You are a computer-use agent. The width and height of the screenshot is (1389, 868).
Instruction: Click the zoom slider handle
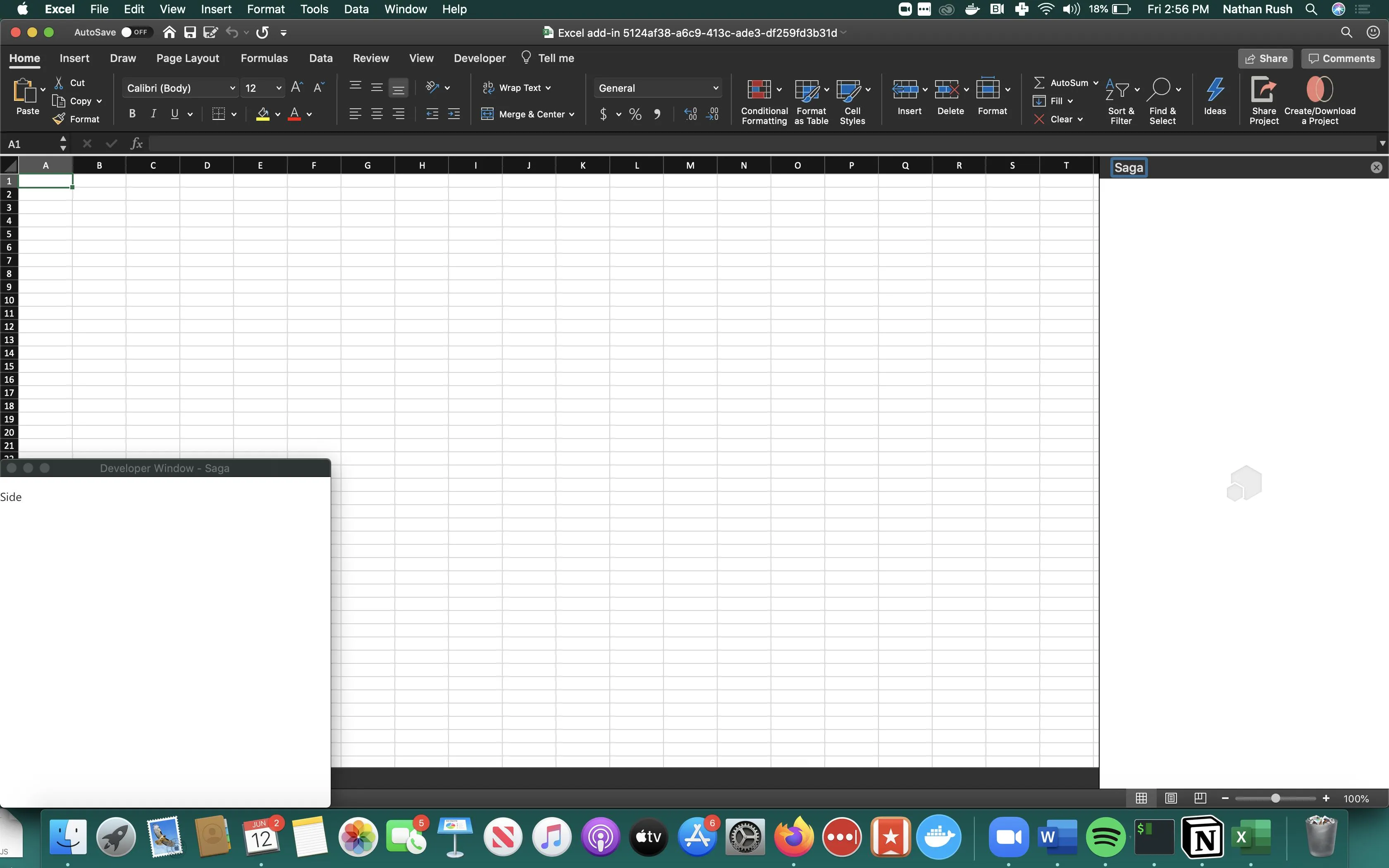(1275, 798)
